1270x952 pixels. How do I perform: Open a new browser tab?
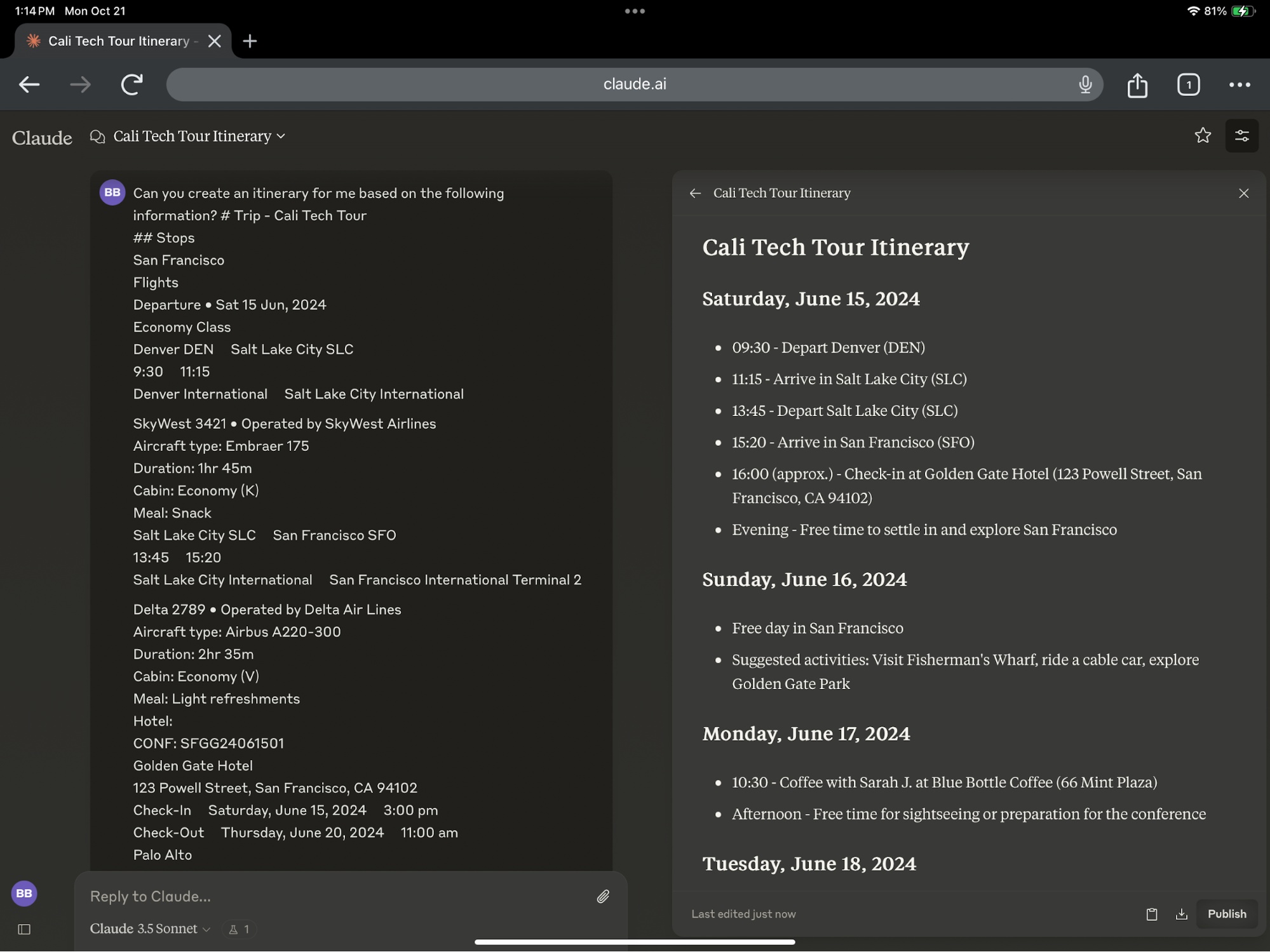click(x=250, y=41)
